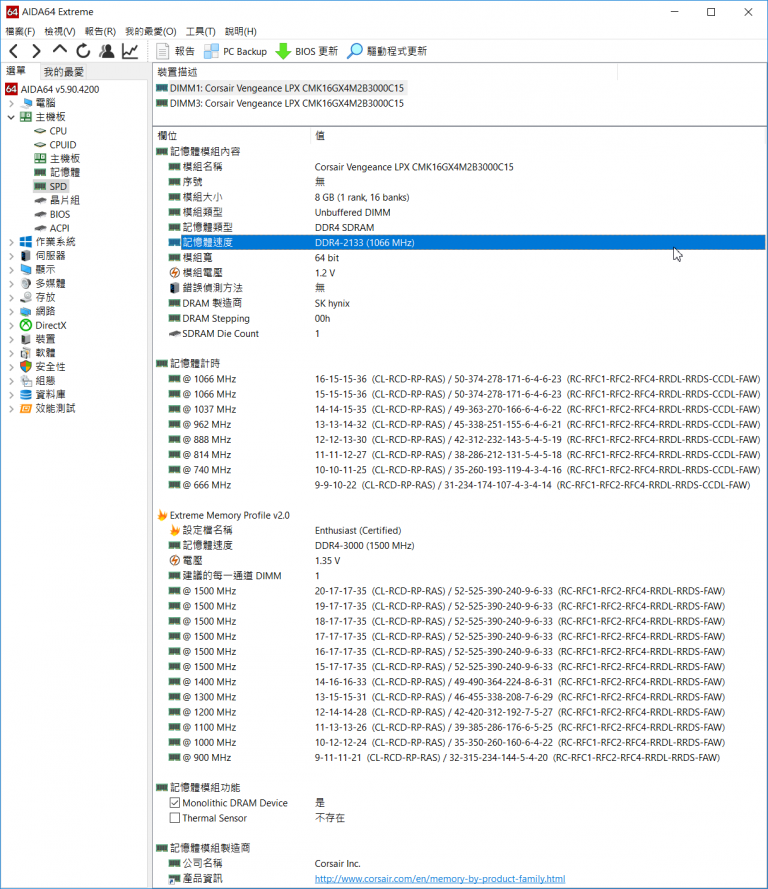The width and height of the screenshot is (768, 889).
Task: Click the 組態 config icon in tree
Action: 26,381
